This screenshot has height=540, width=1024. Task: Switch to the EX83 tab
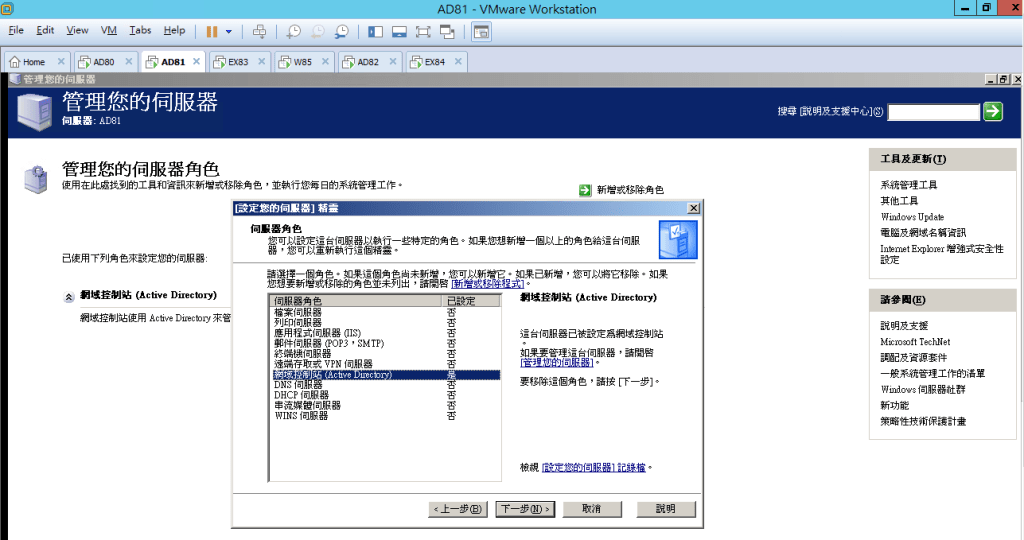238,62
